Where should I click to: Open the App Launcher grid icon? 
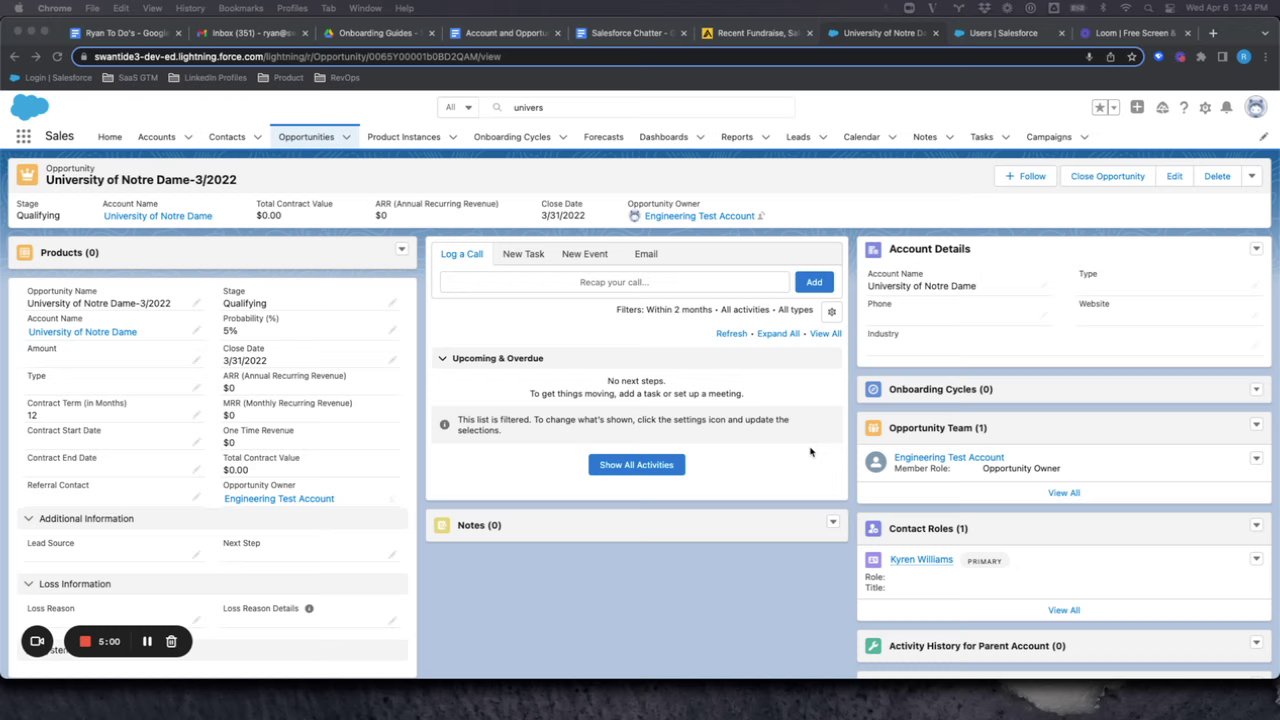(23, 137)
